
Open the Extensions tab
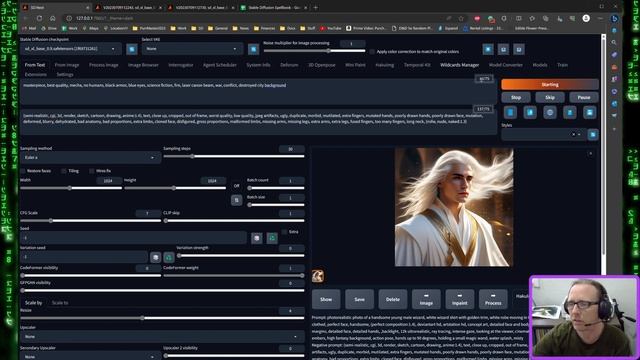pos(36,75)
